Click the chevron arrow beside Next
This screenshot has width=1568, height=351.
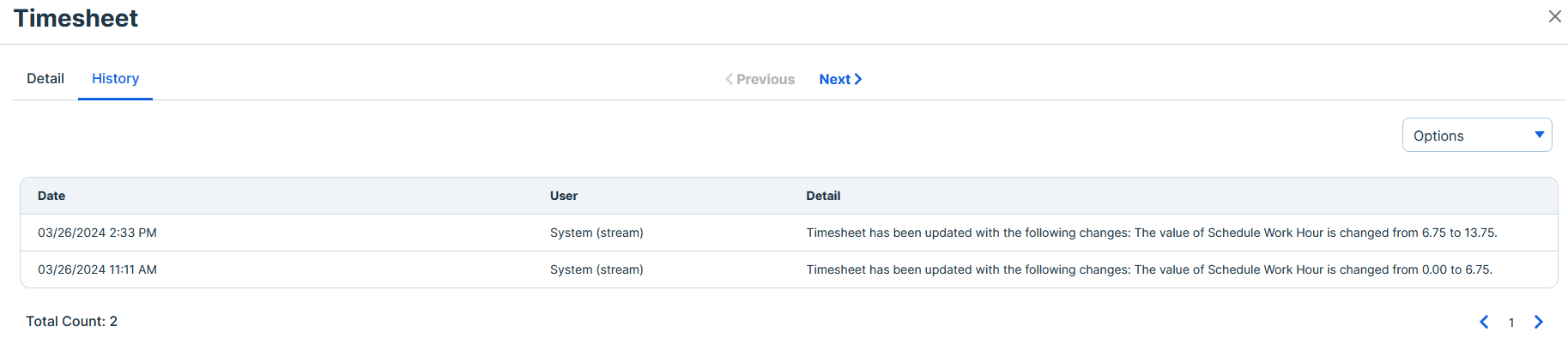857,79
